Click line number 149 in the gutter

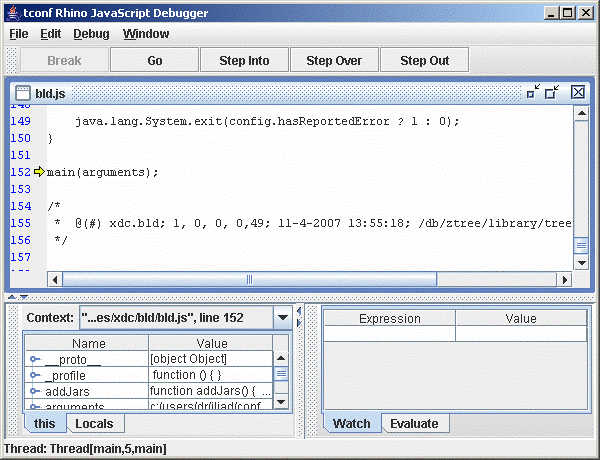pyautogui.click(x=20, y=121)
